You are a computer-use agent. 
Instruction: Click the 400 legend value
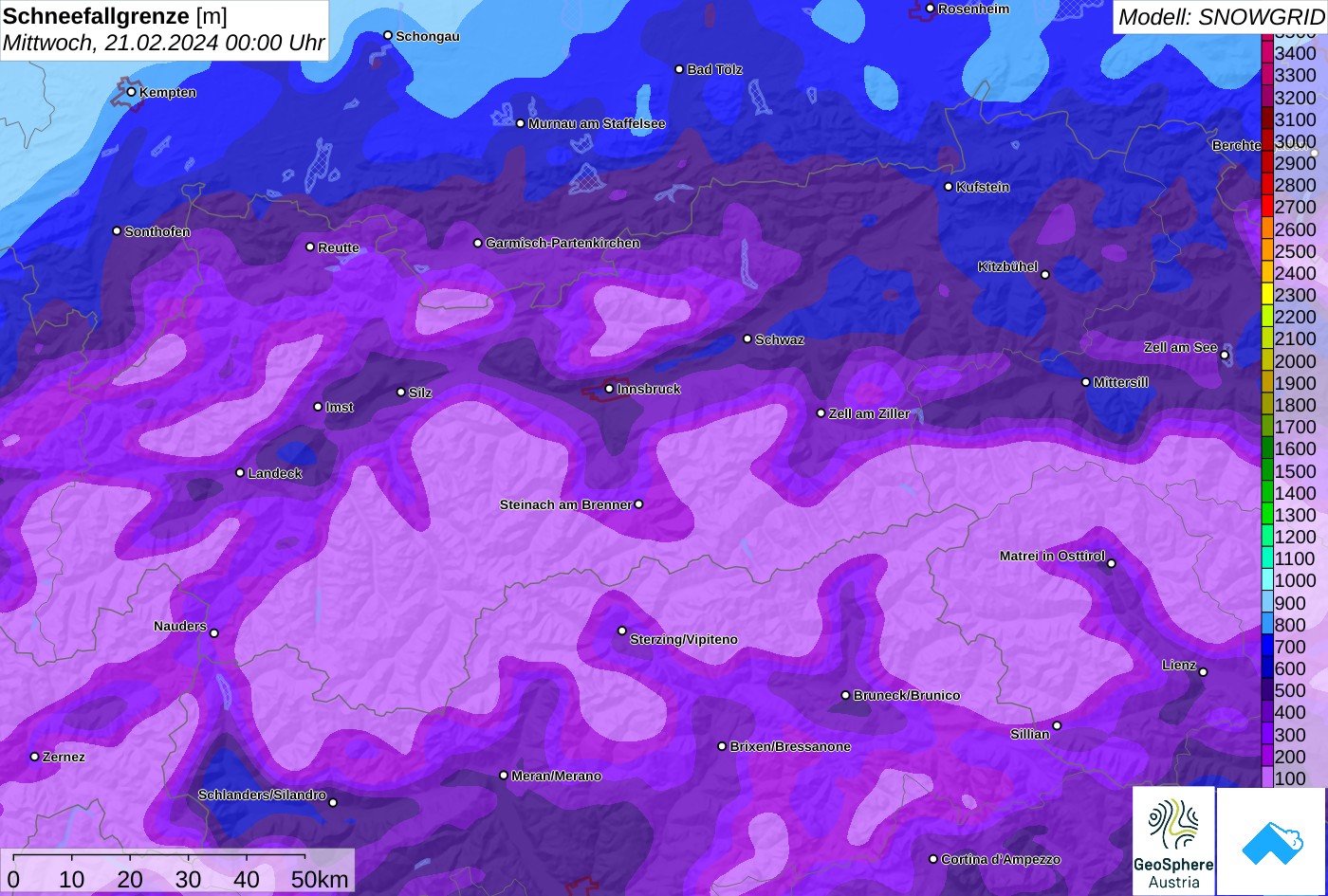click(1290, 712)
